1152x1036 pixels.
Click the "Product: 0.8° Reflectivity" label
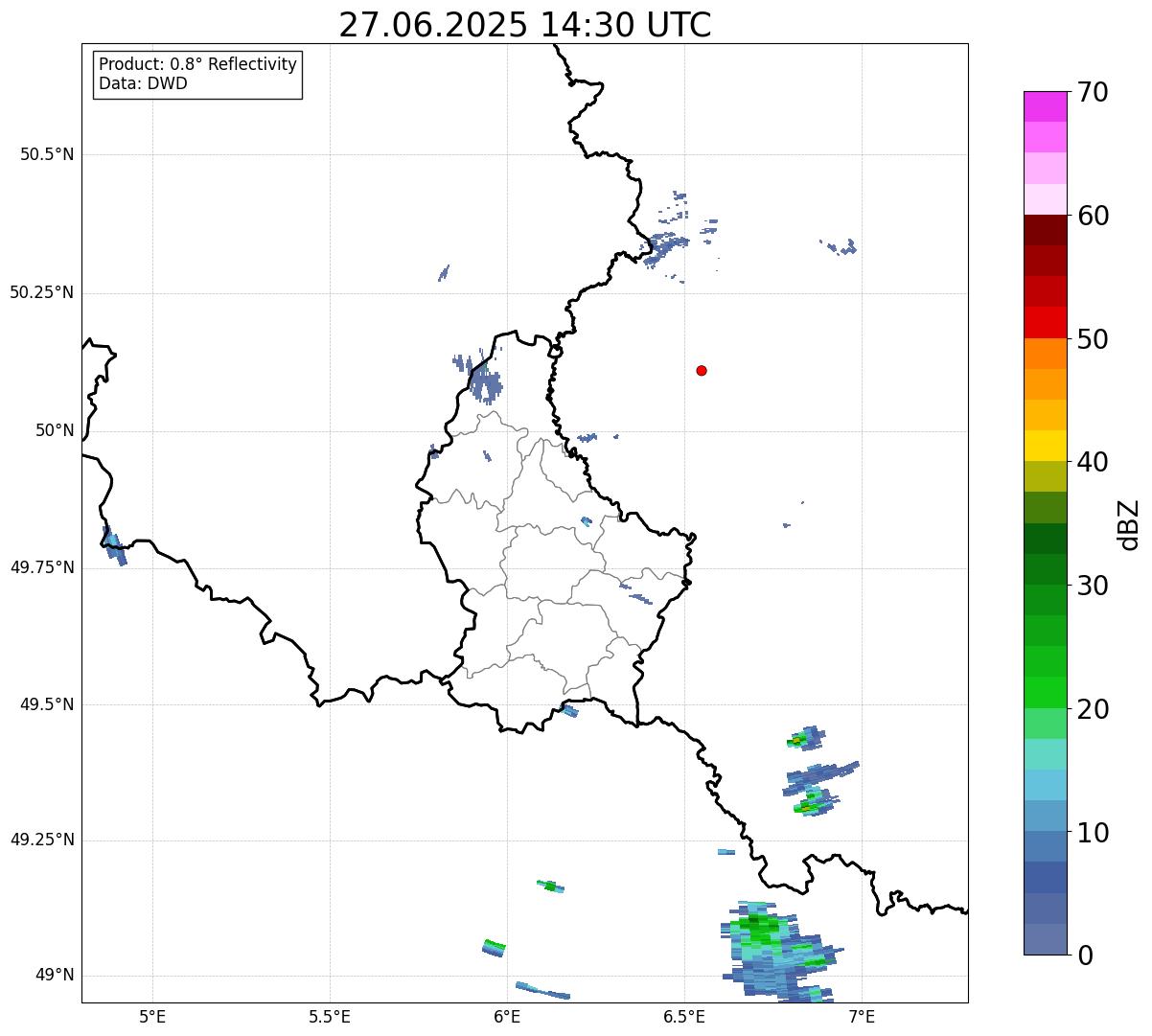198,64
